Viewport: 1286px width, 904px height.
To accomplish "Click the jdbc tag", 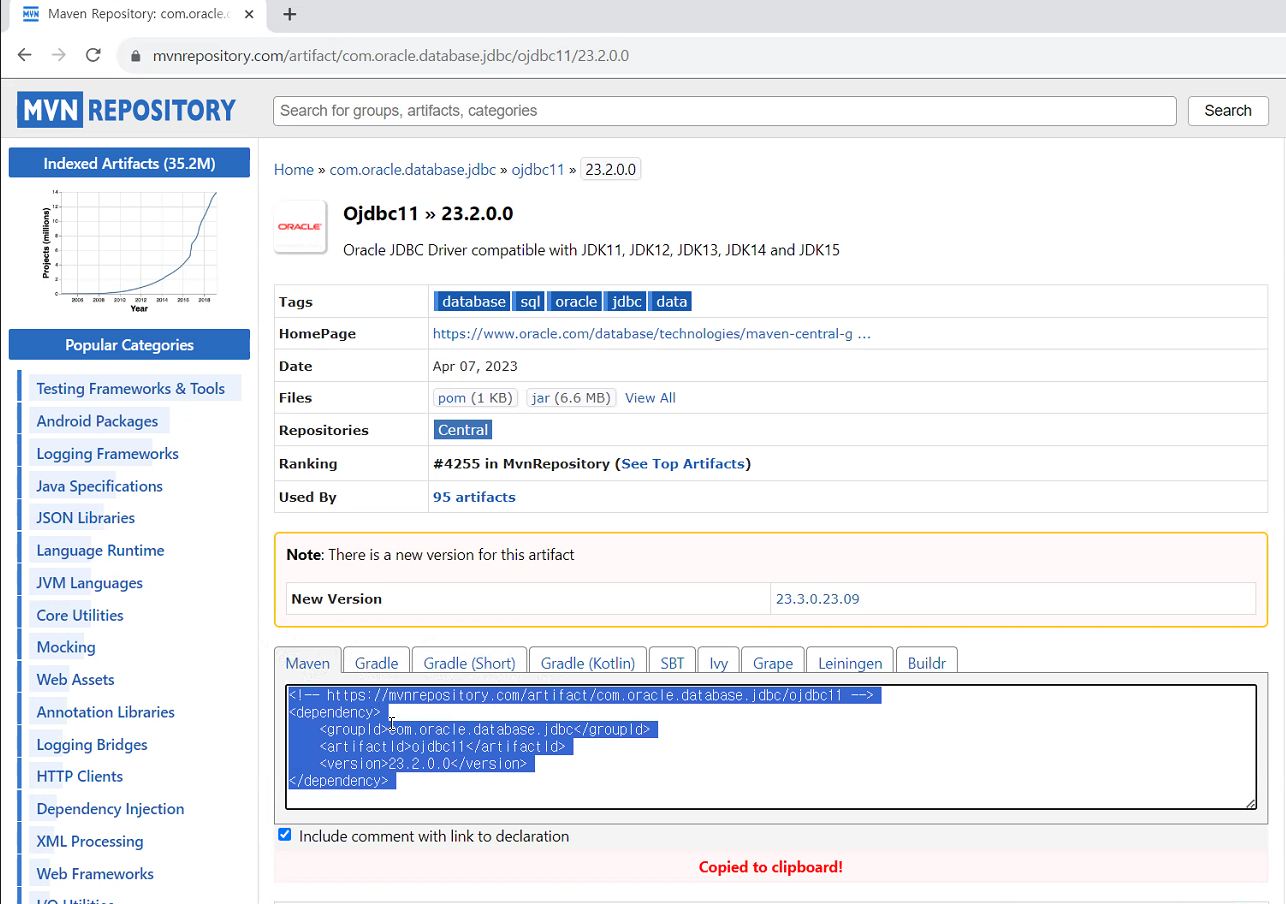I will (x=627, y=301).
